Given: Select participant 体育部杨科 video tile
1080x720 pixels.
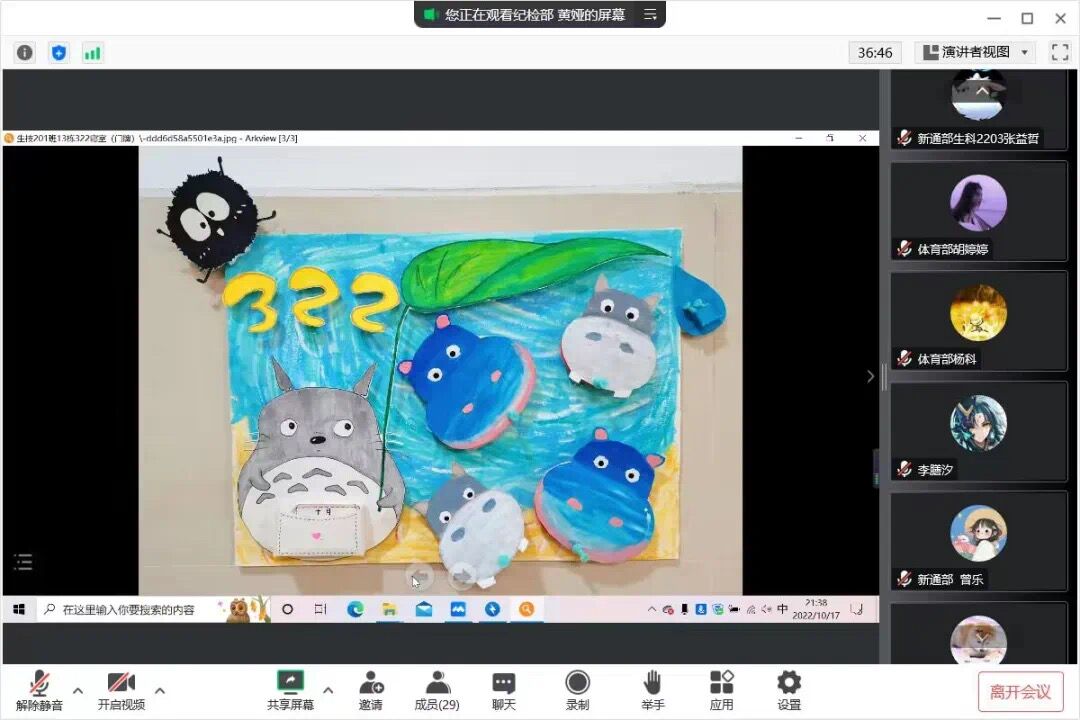Looking at the screenshot, I should (978, 321).
